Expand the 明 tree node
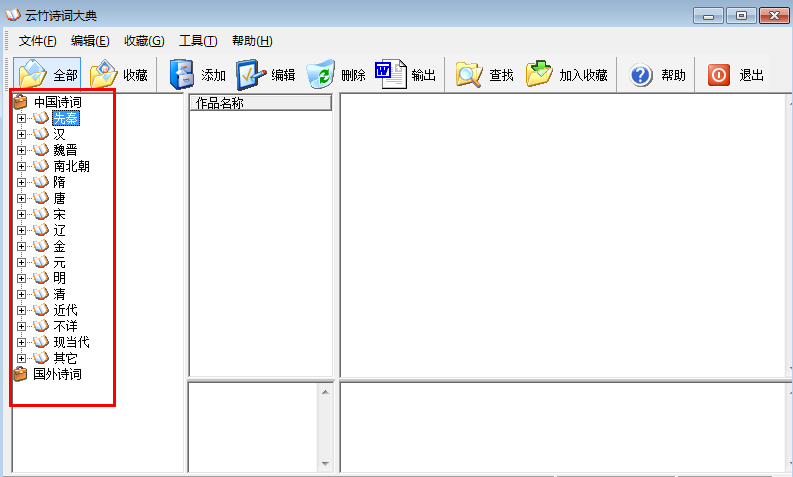Viewport: 793px width, 477px height. click(x=21, y=278)
